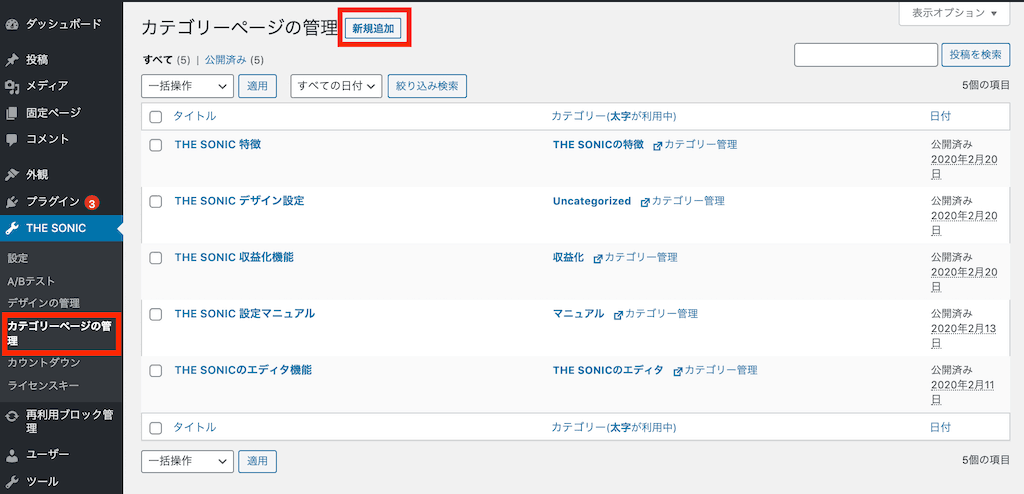
Task: Open A/Bテスト submenu item
Action: (x=31, y=281)
